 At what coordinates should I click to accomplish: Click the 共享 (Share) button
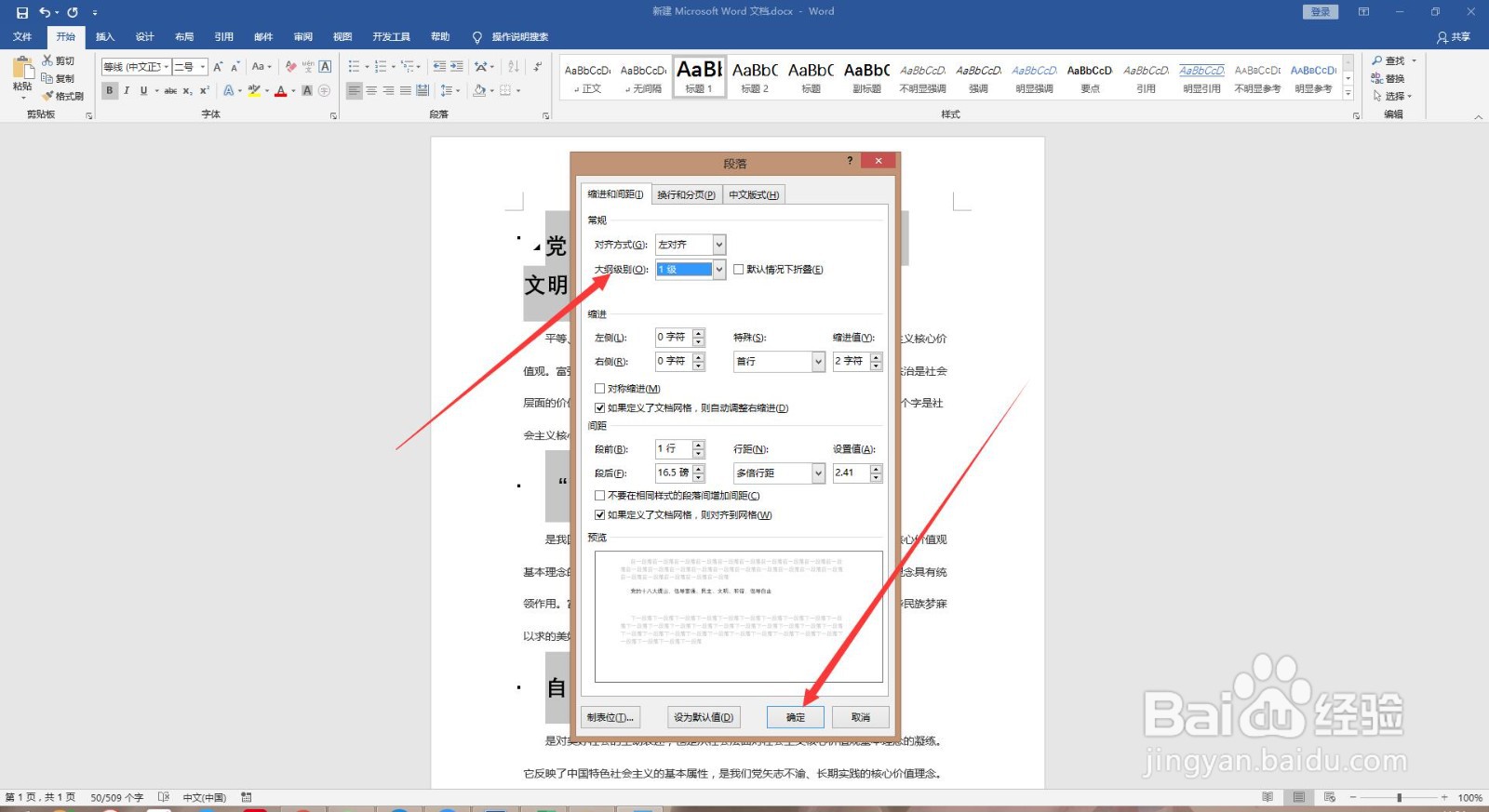1454,37
